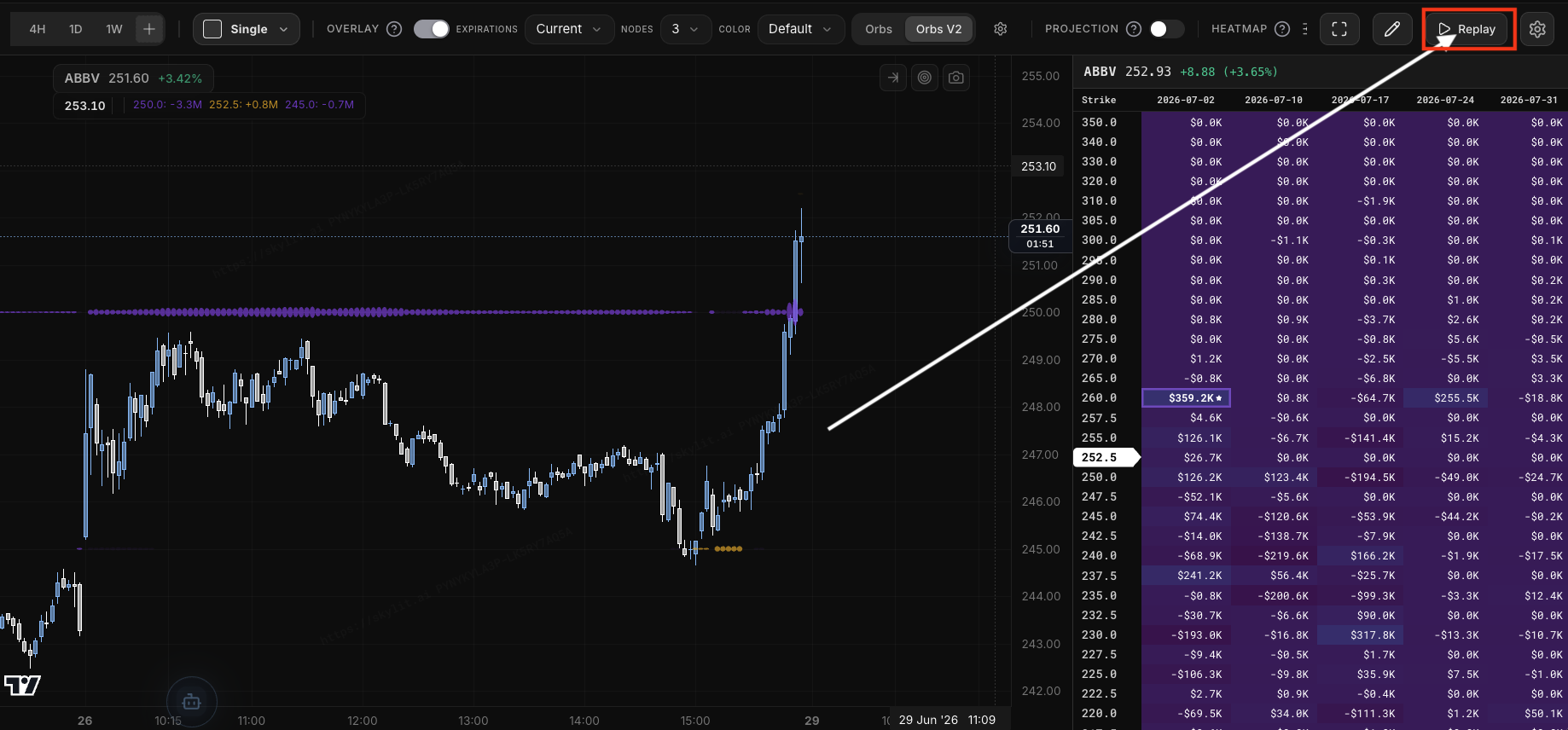Open the AI assistant robot icon
This screenshot has width=1568, height=730.
[x=192, y=702]
